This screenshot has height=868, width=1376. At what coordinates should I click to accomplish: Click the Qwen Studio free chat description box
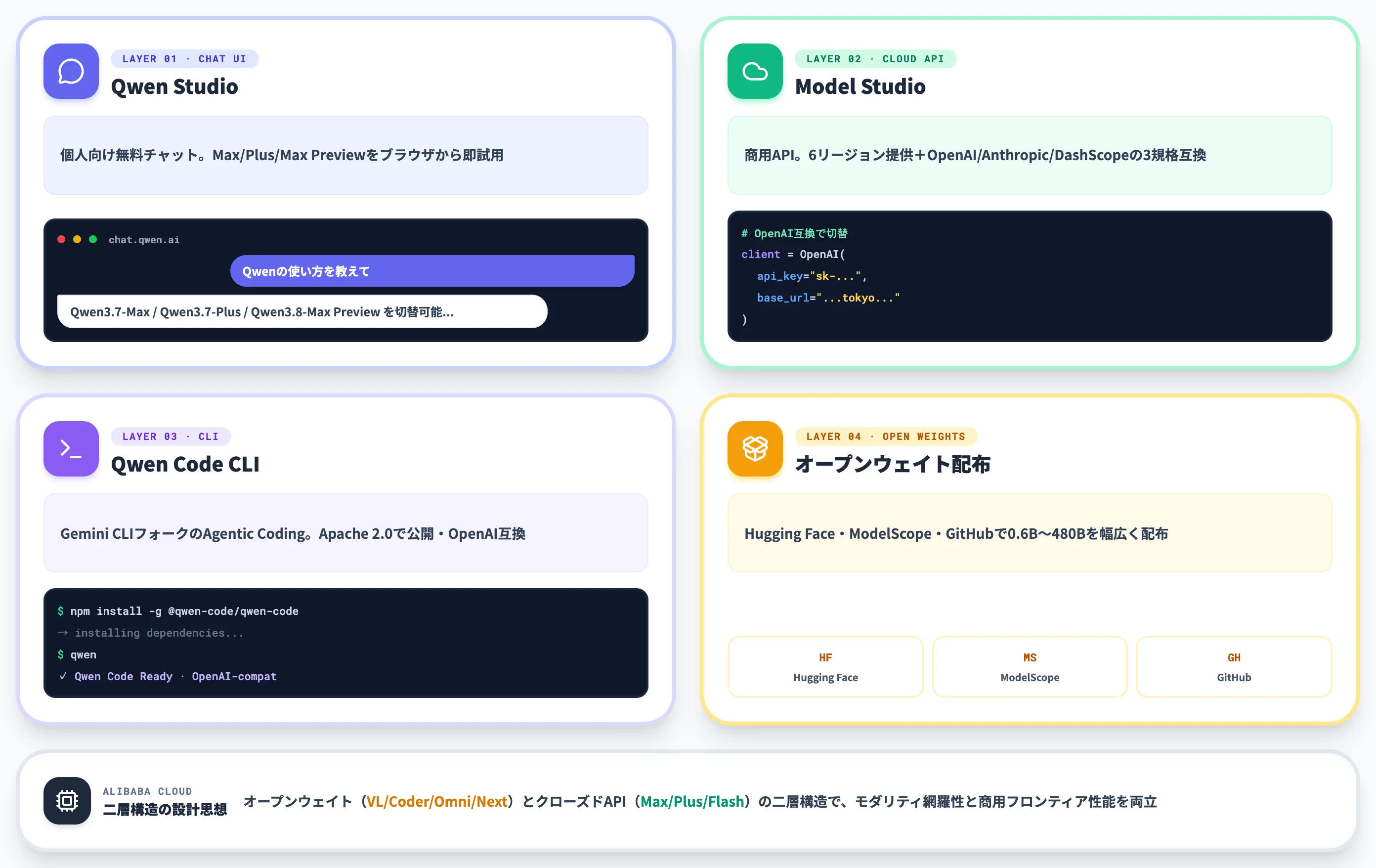click(x=345, y=155)
